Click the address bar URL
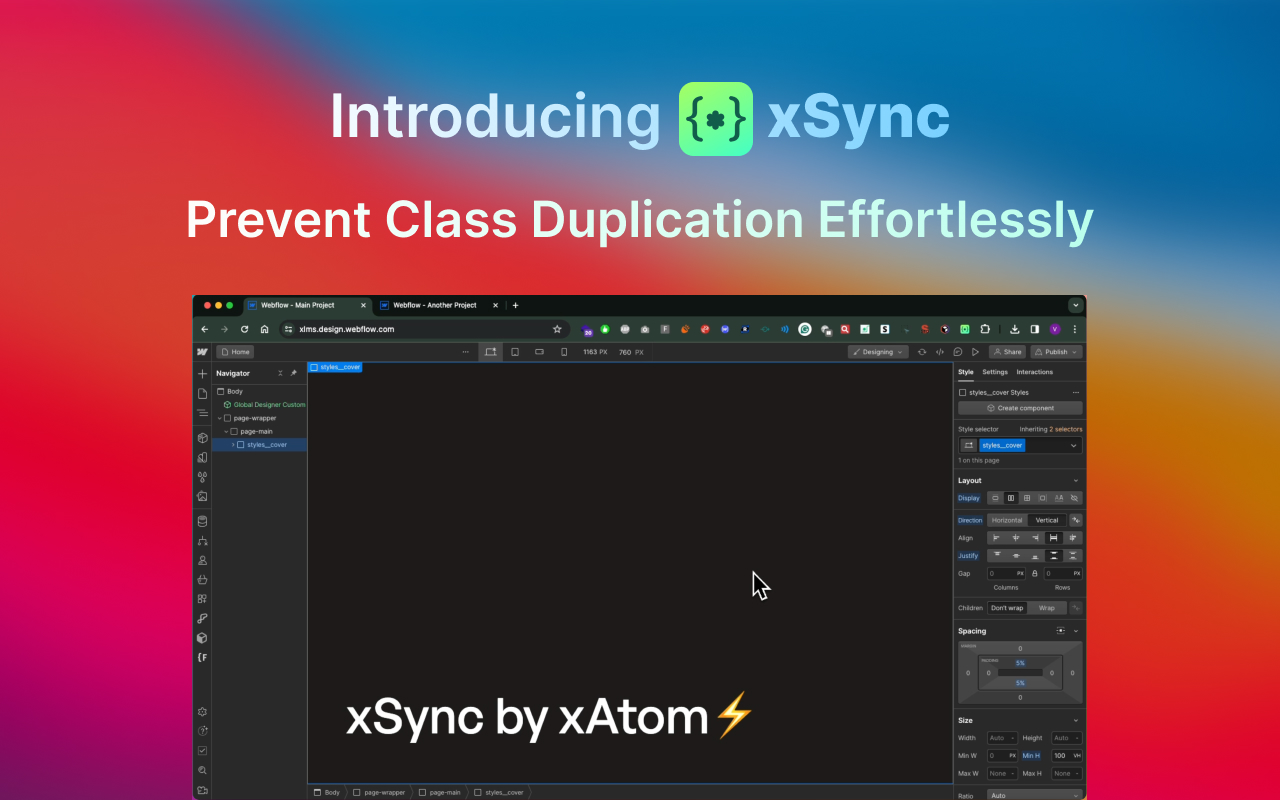1280x800 pixels. (x=346, y=329)
